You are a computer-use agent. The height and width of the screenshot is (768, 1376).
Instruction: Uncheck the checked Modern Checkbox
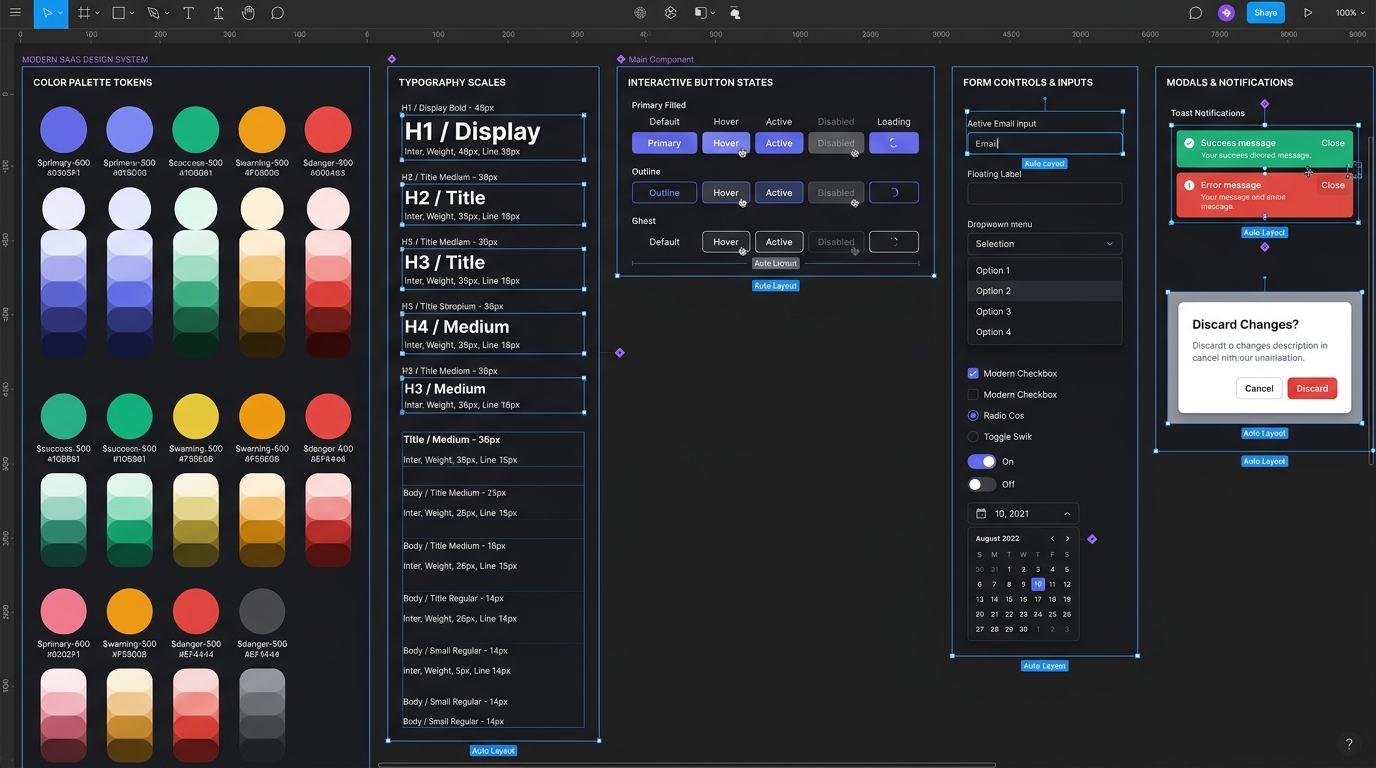[973, 373]
